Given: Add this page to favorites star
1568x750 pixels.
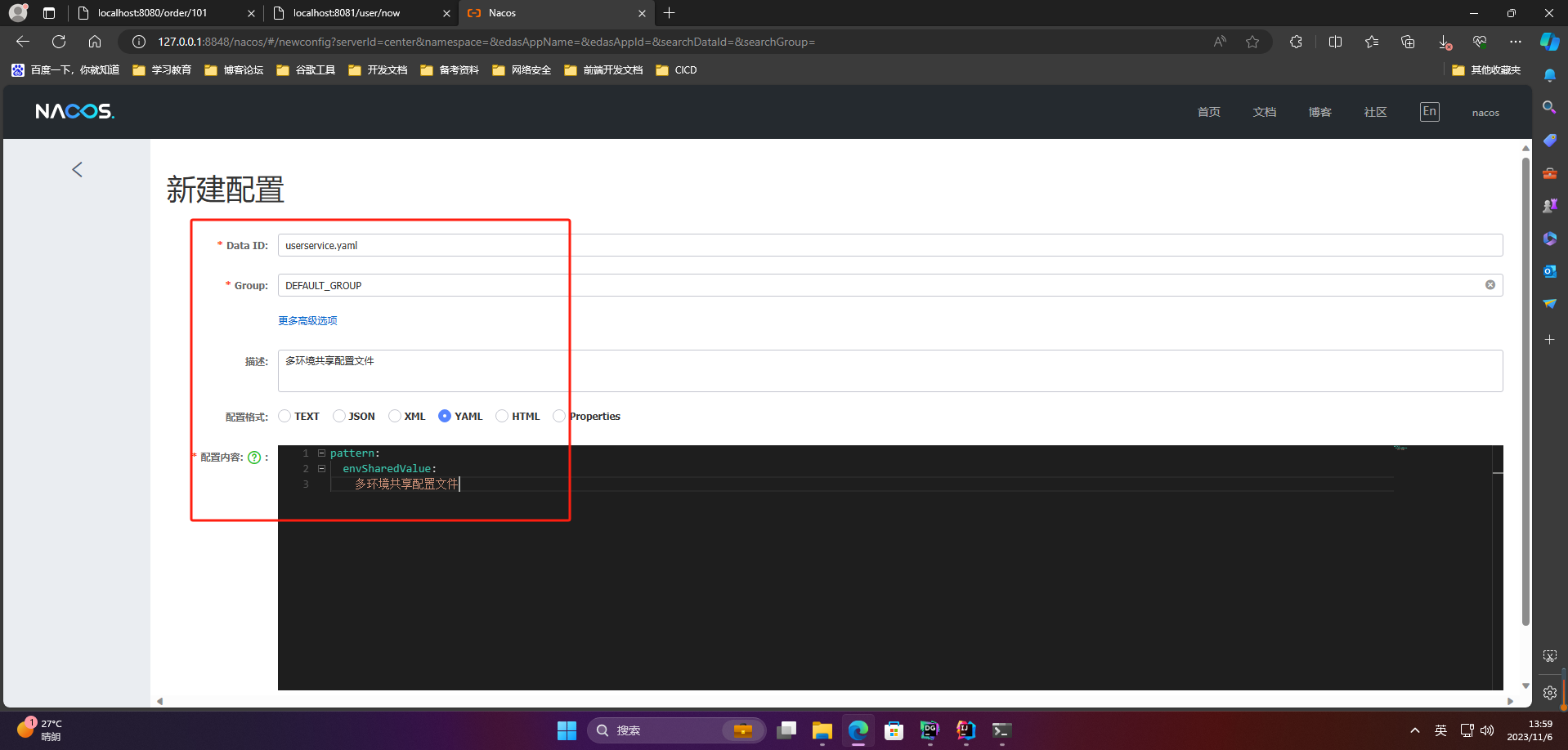Looking at the screenshot, I should pos(1252,42).
